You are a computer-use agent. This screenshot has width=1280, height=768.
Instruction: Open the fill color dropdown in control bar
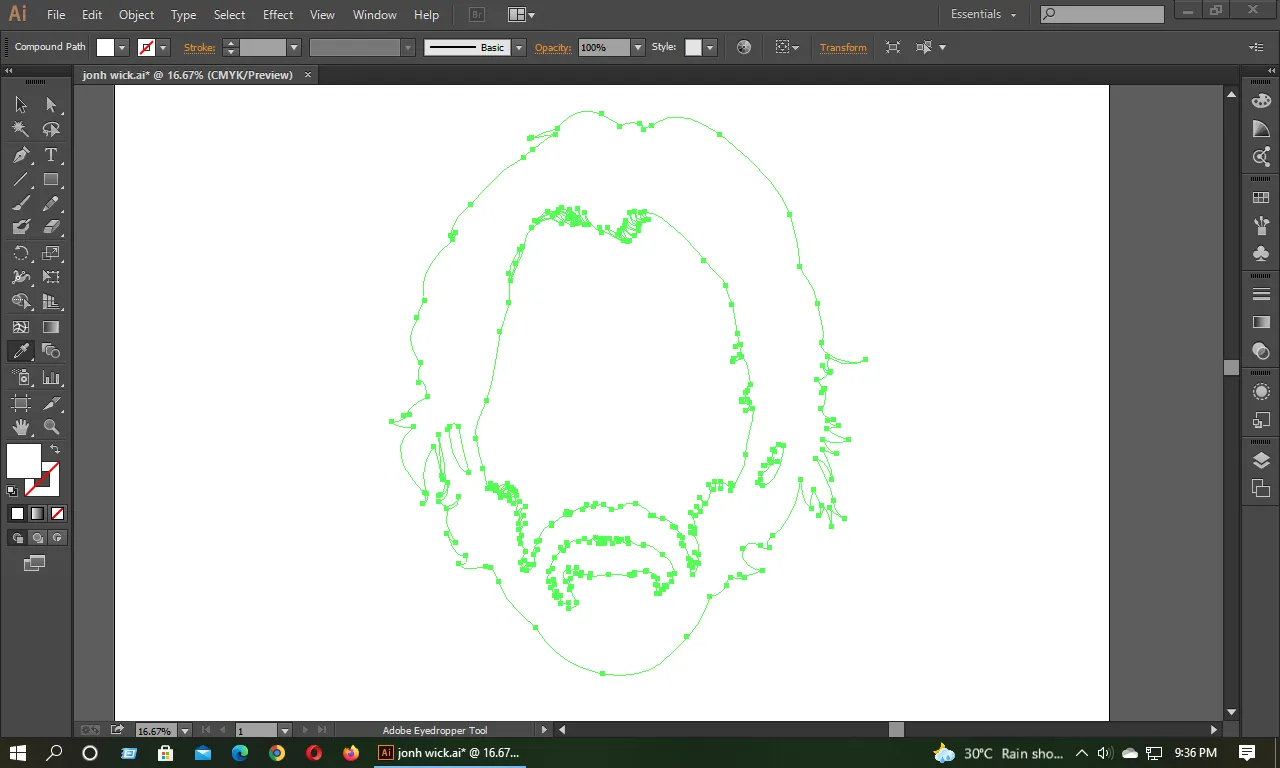pyautogui.click(x=123, y=47)
